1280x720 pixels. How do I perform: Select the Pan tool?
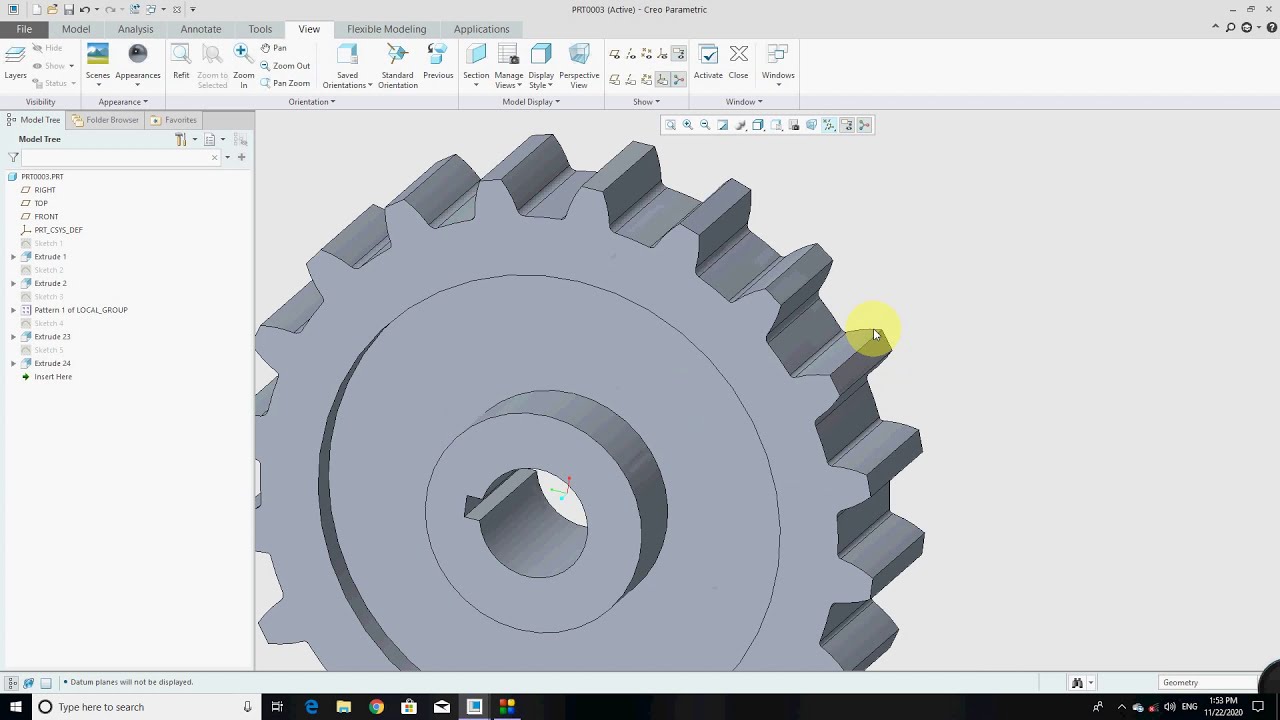(273, 48)
